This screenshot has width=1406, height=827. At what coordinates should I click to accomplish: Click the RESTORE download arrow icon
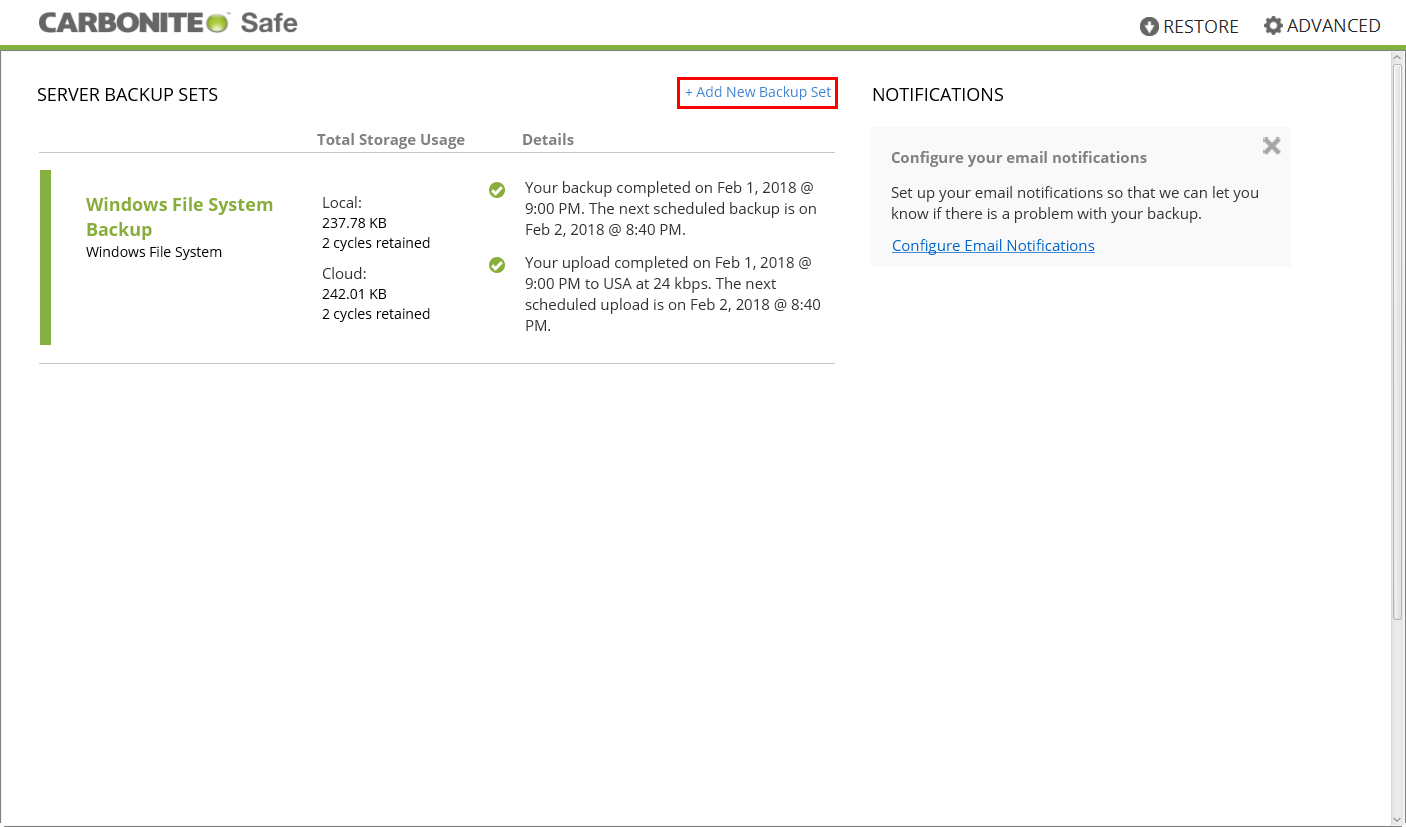(x=1149, y=27)
